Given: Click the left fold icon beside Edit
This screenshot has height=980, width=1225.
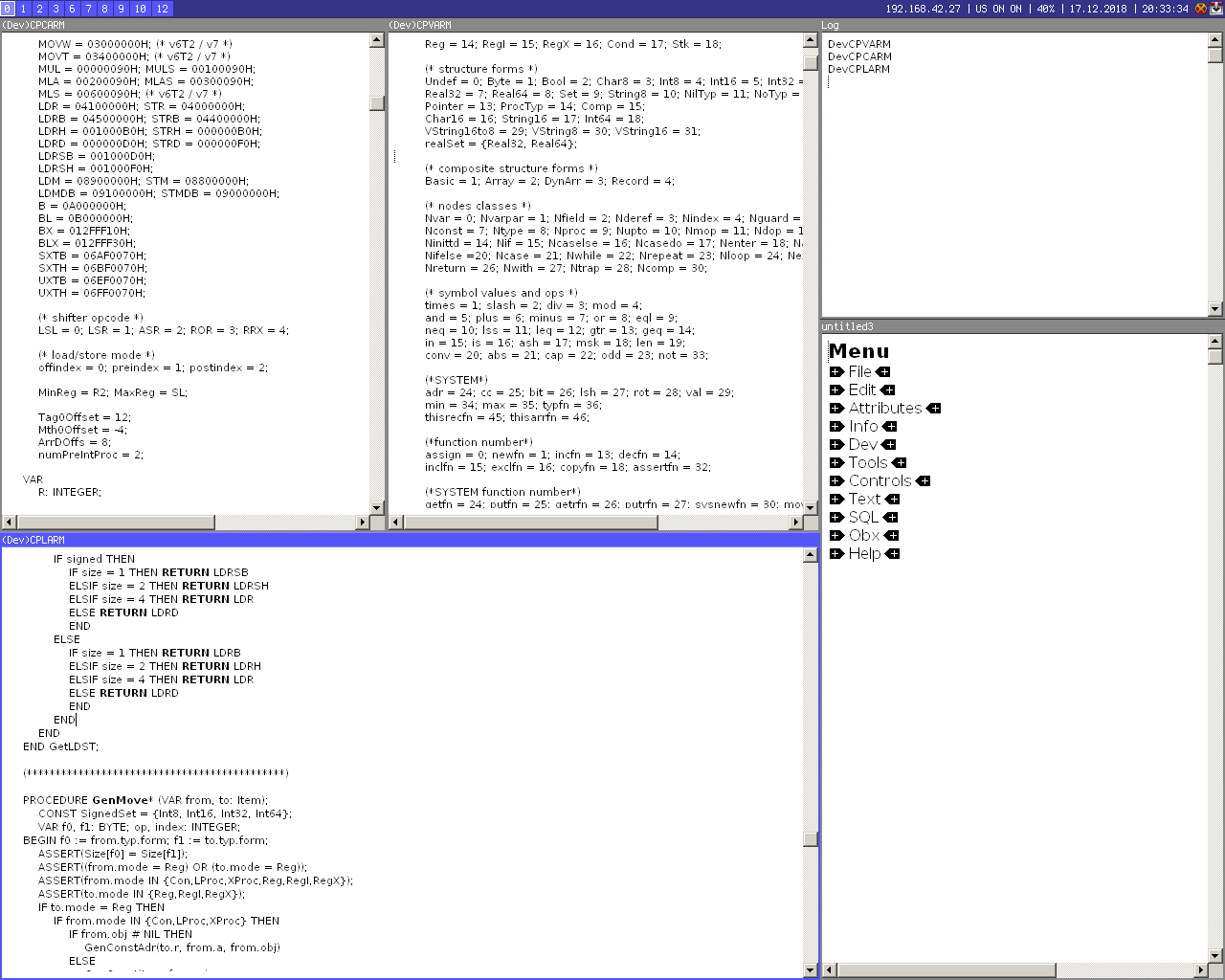Looking at the screenshot, I should (x=836, y=390).
